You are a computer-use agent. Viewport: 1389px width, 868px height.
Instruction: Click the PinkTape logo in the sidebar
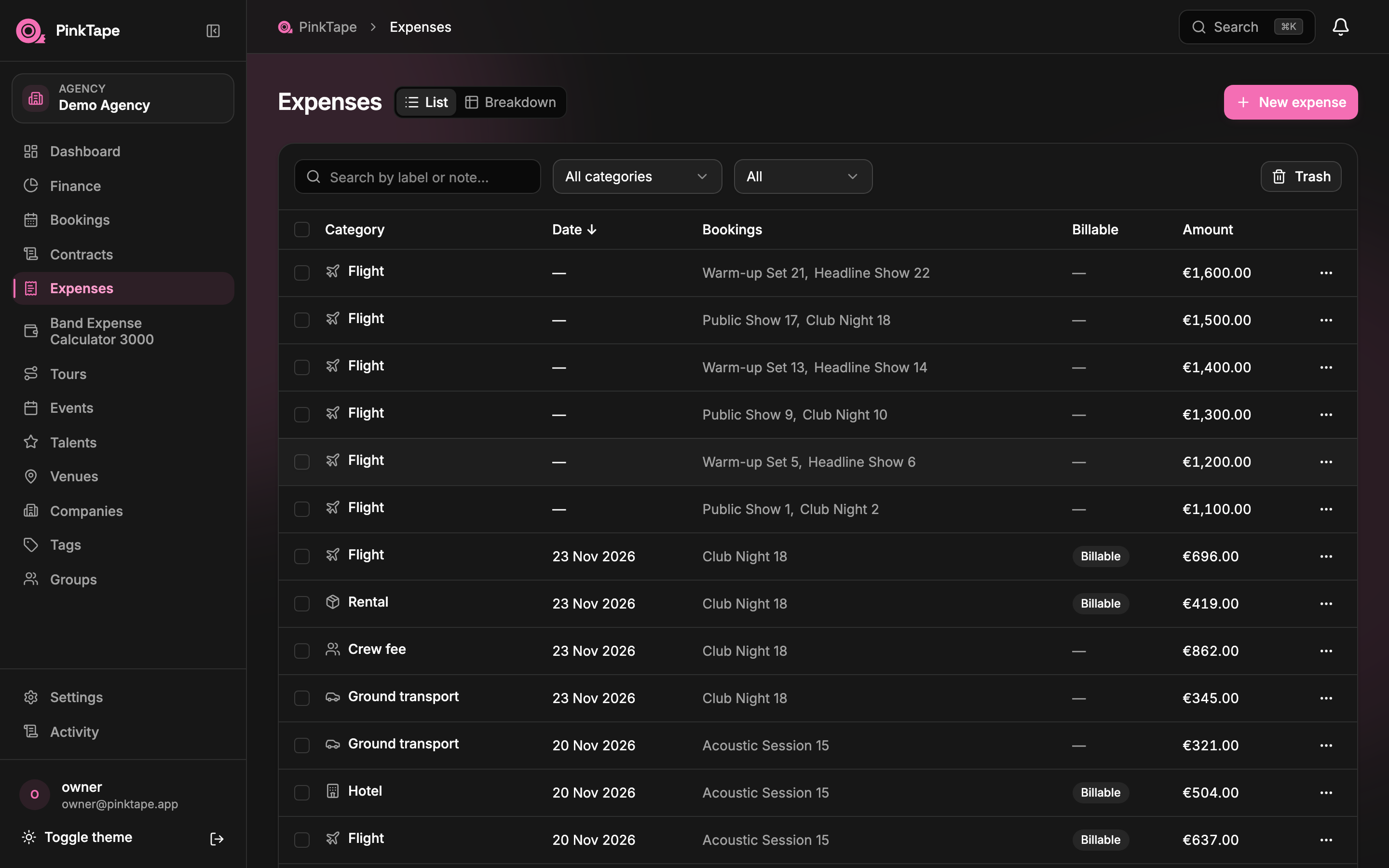tap(30, 30)
